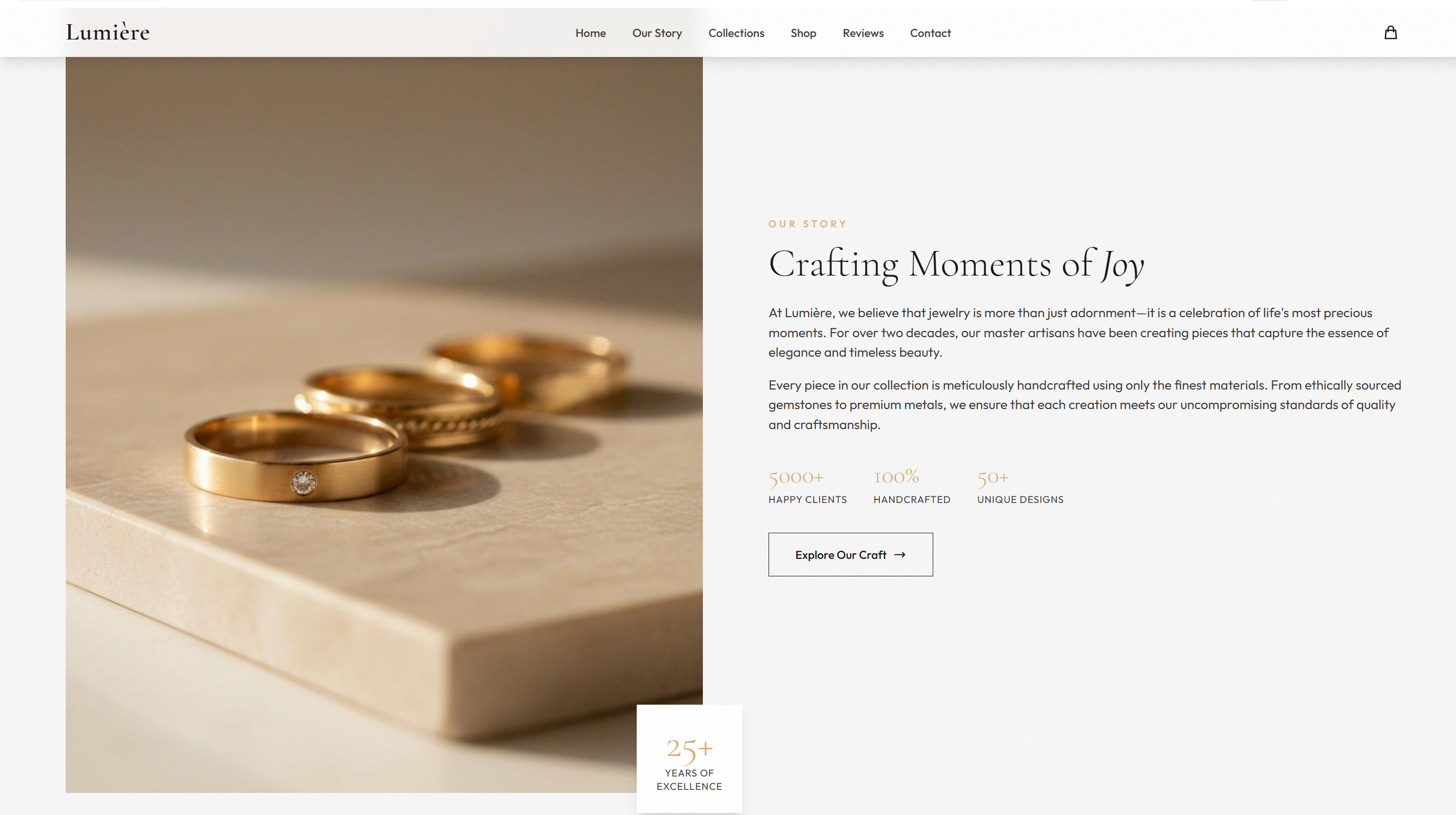1456x815 pixels.
Task: Click the Explore Our Craft button
Action: (850, 554)
